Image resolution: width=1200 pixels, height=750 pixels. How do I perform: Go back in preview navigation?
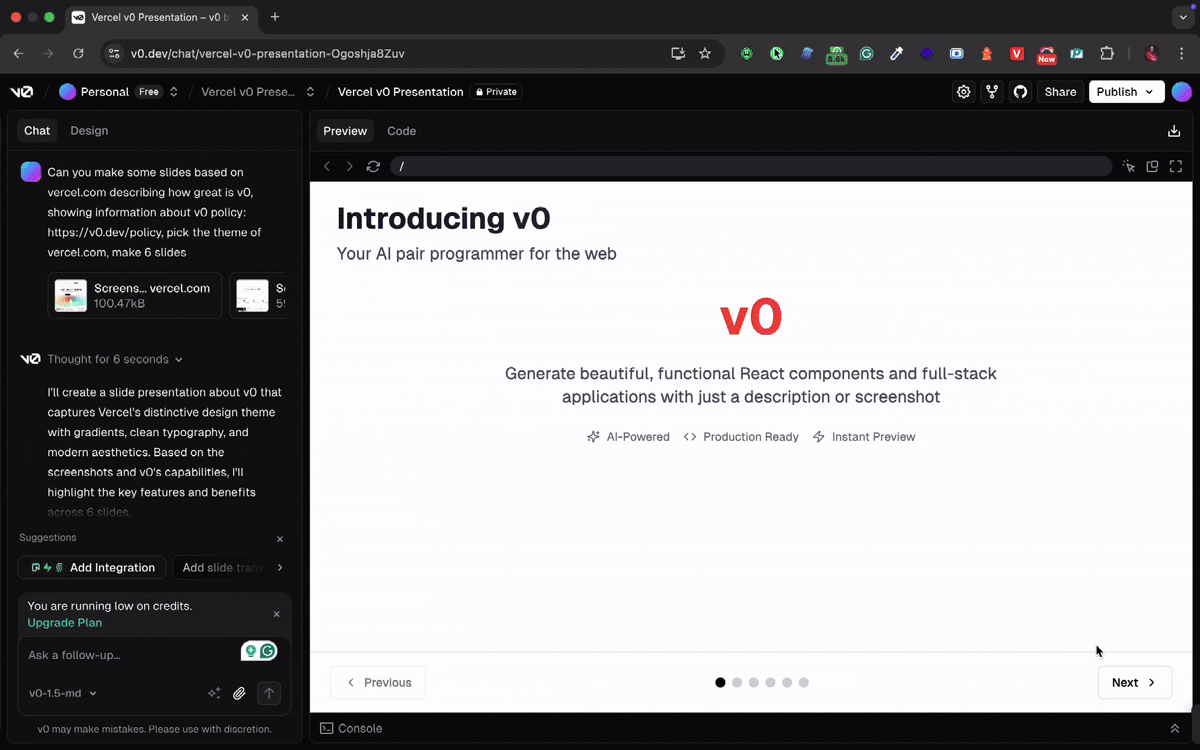click(x=327, y=166)
